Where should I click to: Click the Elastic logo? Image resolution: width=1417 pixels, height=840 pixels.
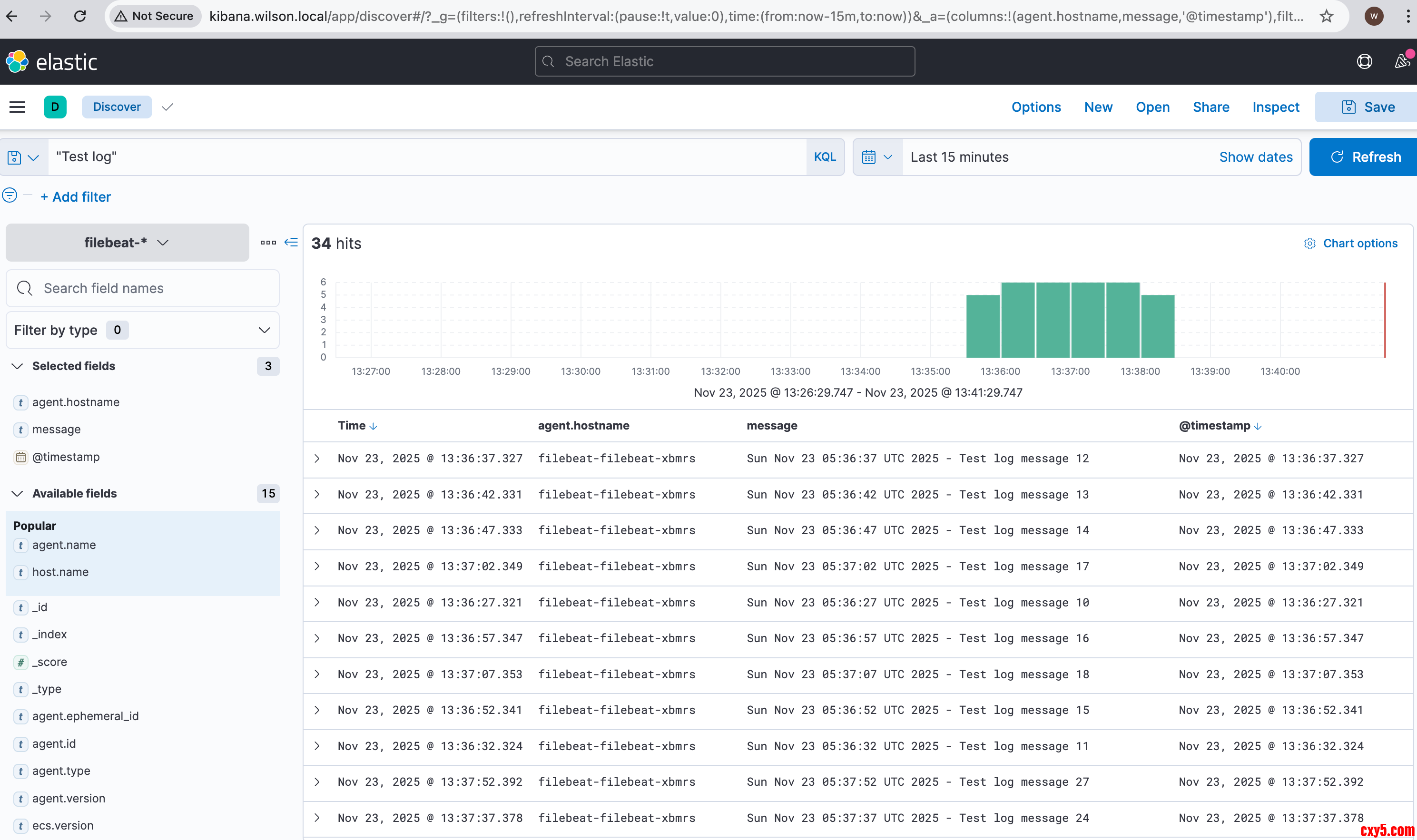tap(51, 62)
